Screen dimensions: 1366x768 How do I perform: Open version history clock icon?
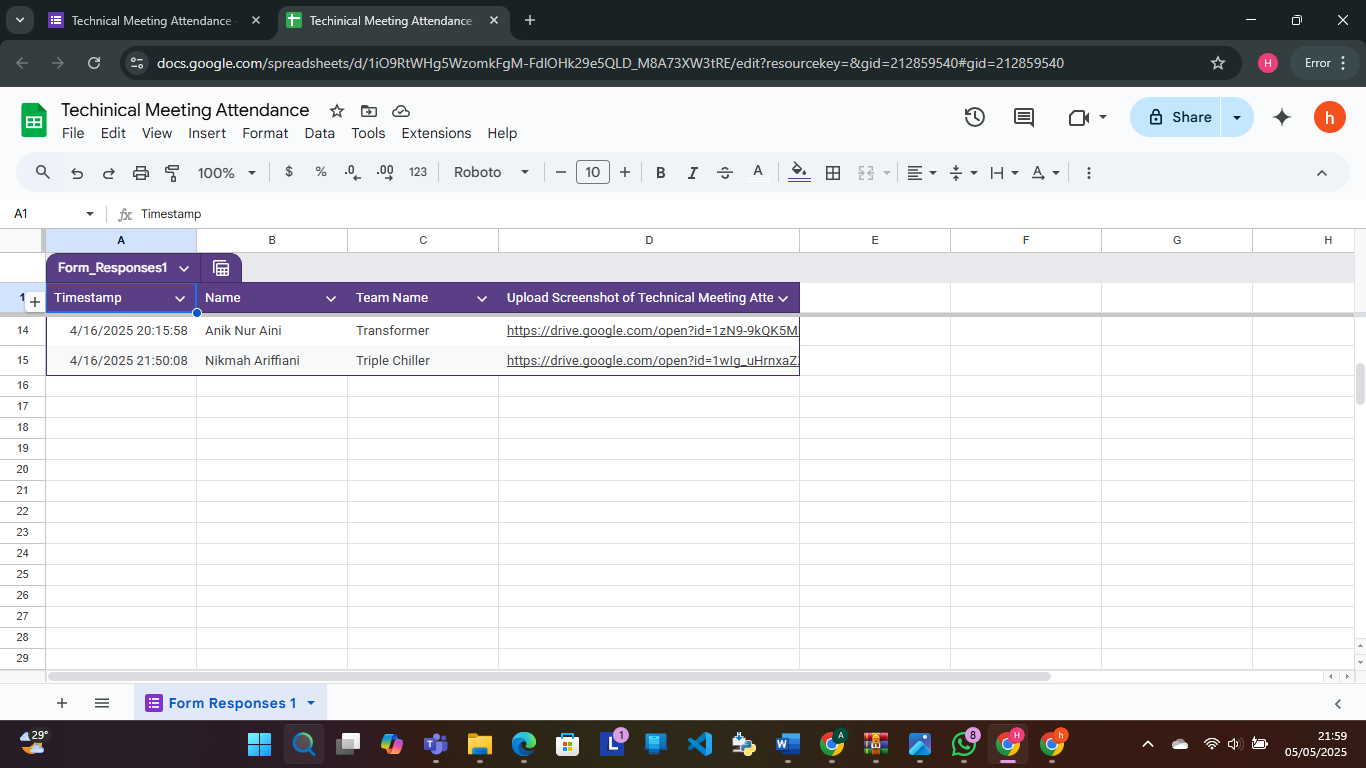click(974, 117)
